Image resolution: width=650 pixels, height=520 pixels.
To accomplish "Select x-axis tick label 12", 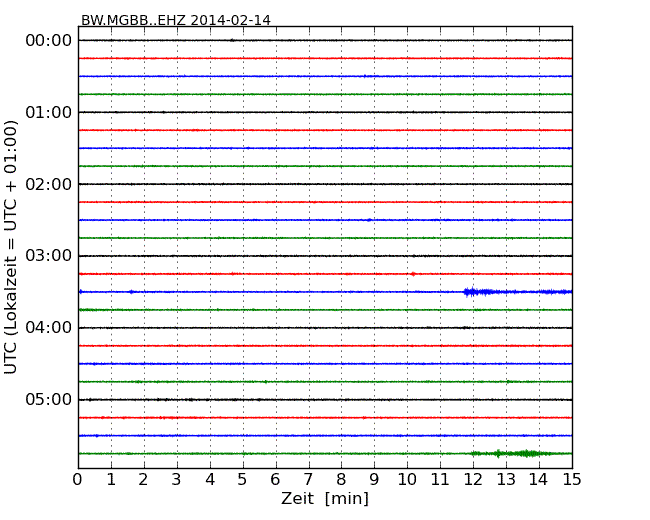I will 473,480.
